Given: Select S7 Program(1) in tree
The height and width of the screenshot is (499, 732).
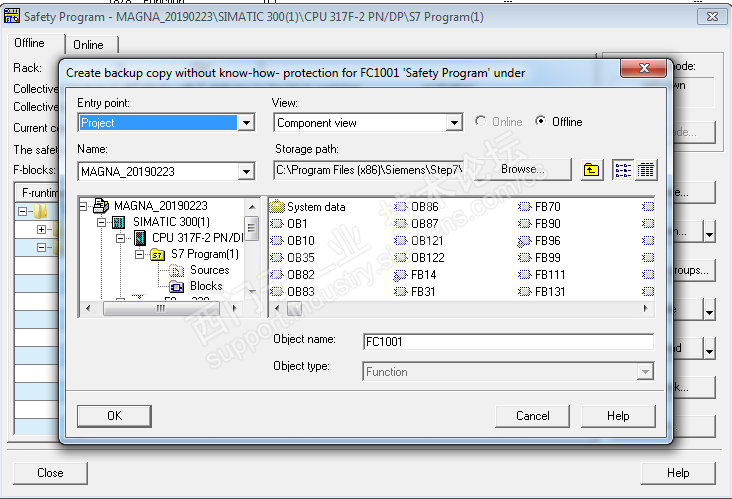Looking at the screenshot, I should point(195,254).
